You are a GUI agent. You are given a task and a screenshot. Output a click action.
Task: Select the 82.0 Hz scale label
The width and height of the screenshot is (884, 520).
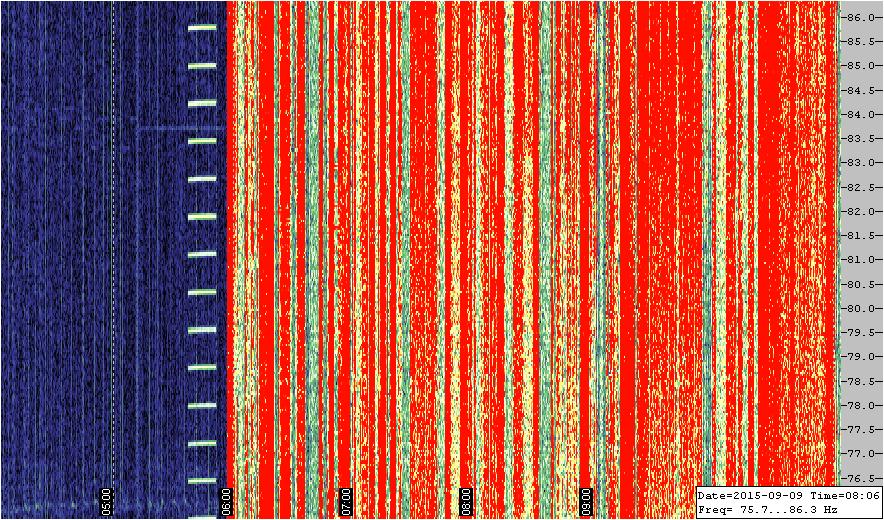point(858,211)
